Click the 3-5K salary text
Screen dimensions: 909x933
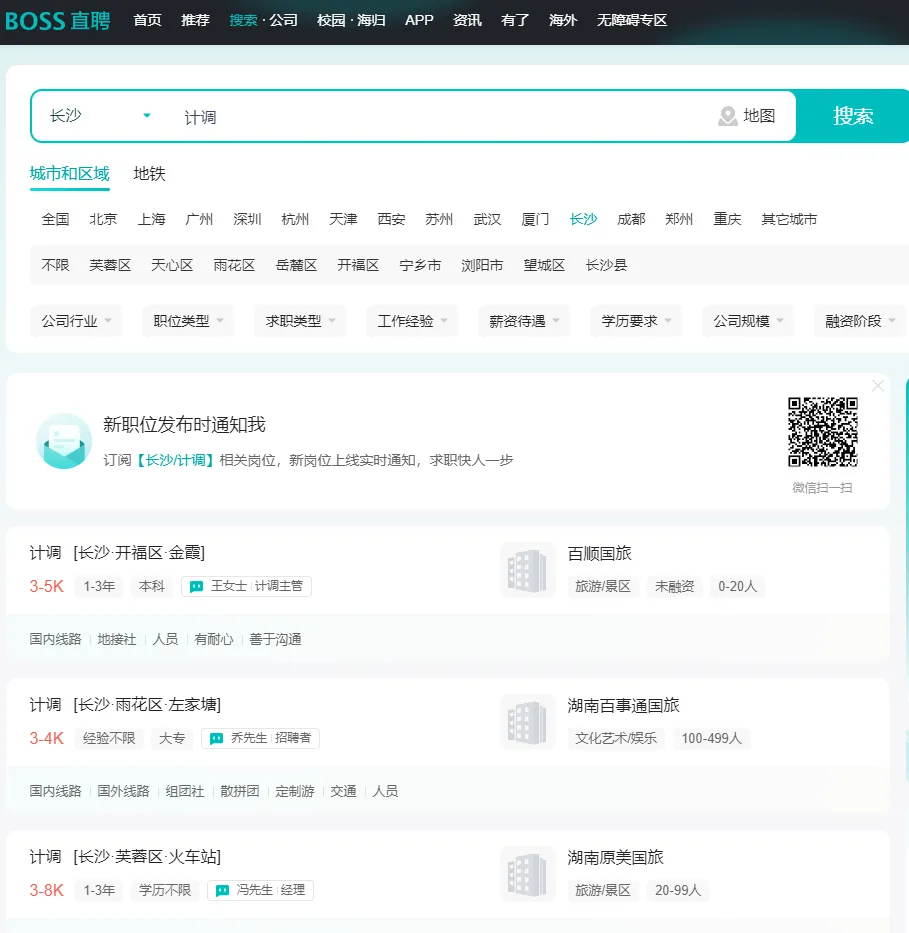click(46, 587)
